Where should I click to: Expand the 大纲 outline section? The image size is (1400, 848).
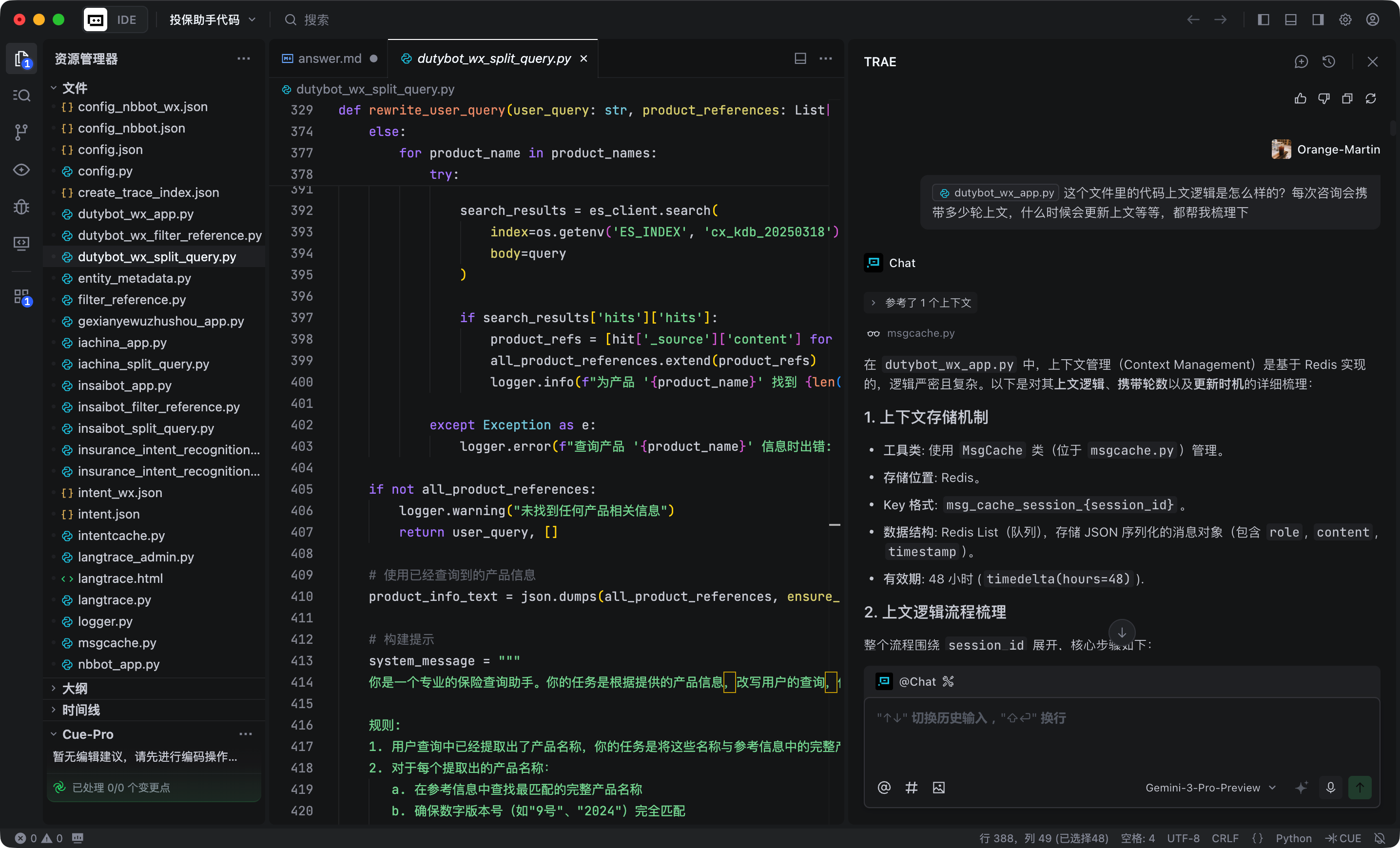(x=75, y=689)
